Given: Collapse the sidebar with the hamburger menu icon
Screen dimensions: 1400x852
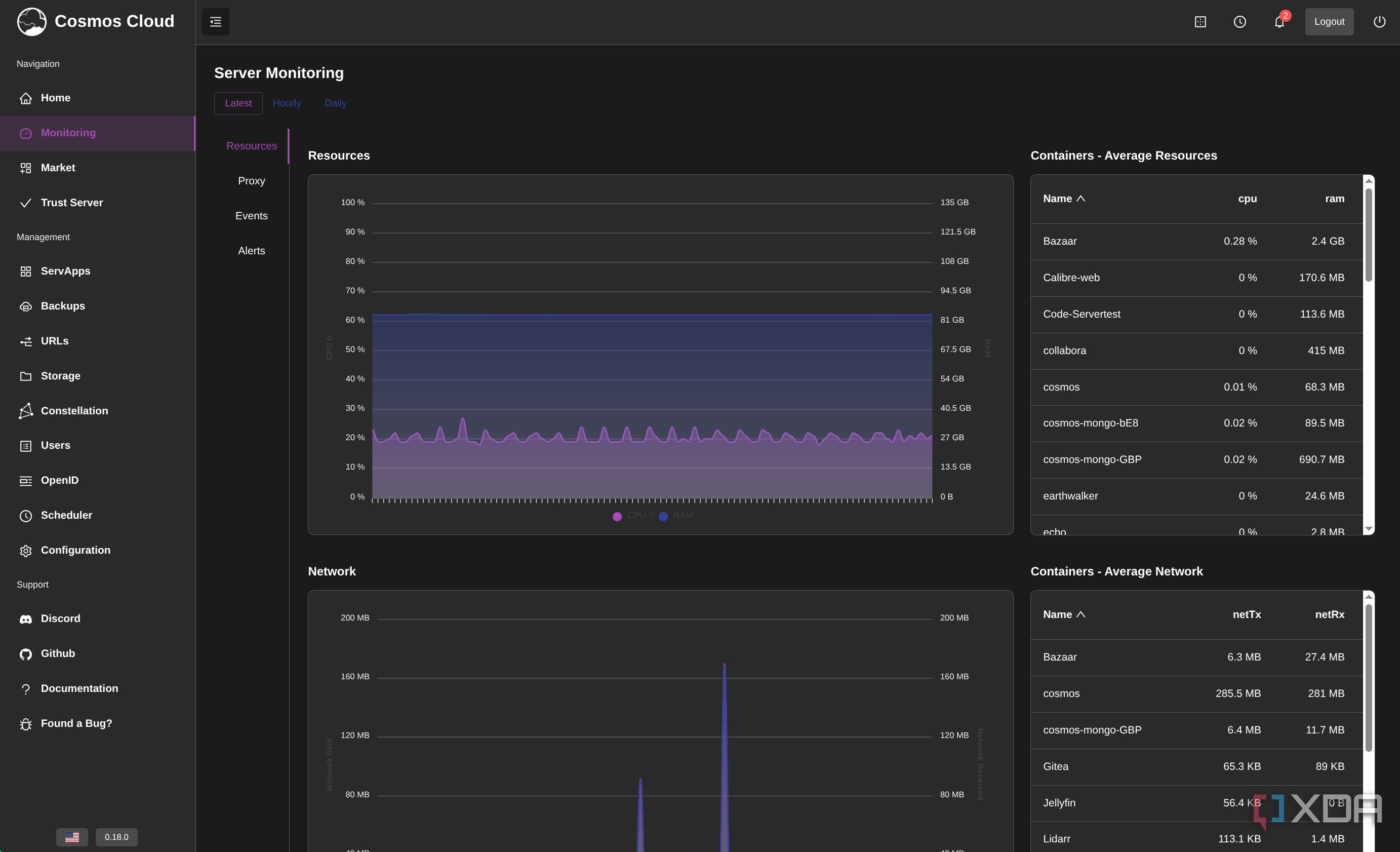Looking at the screenshot, I should (x=215, y=22).
